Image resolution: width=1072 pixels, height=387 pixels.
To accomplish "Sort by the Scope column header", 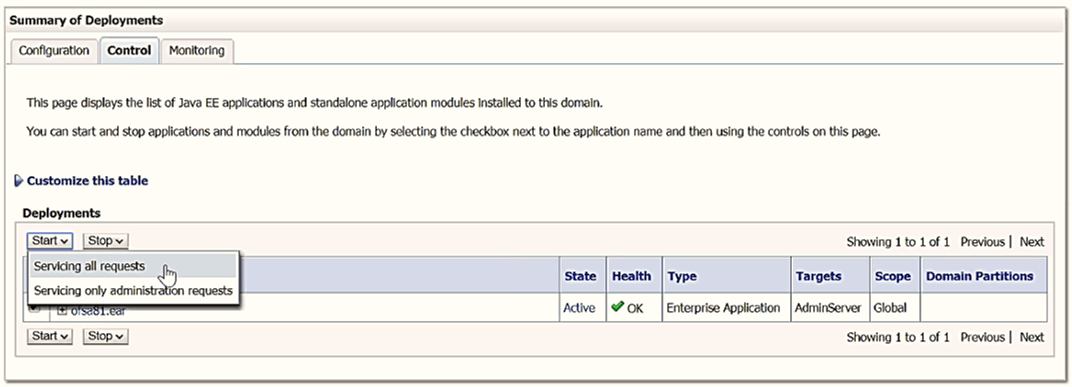I will click(892, 276).
